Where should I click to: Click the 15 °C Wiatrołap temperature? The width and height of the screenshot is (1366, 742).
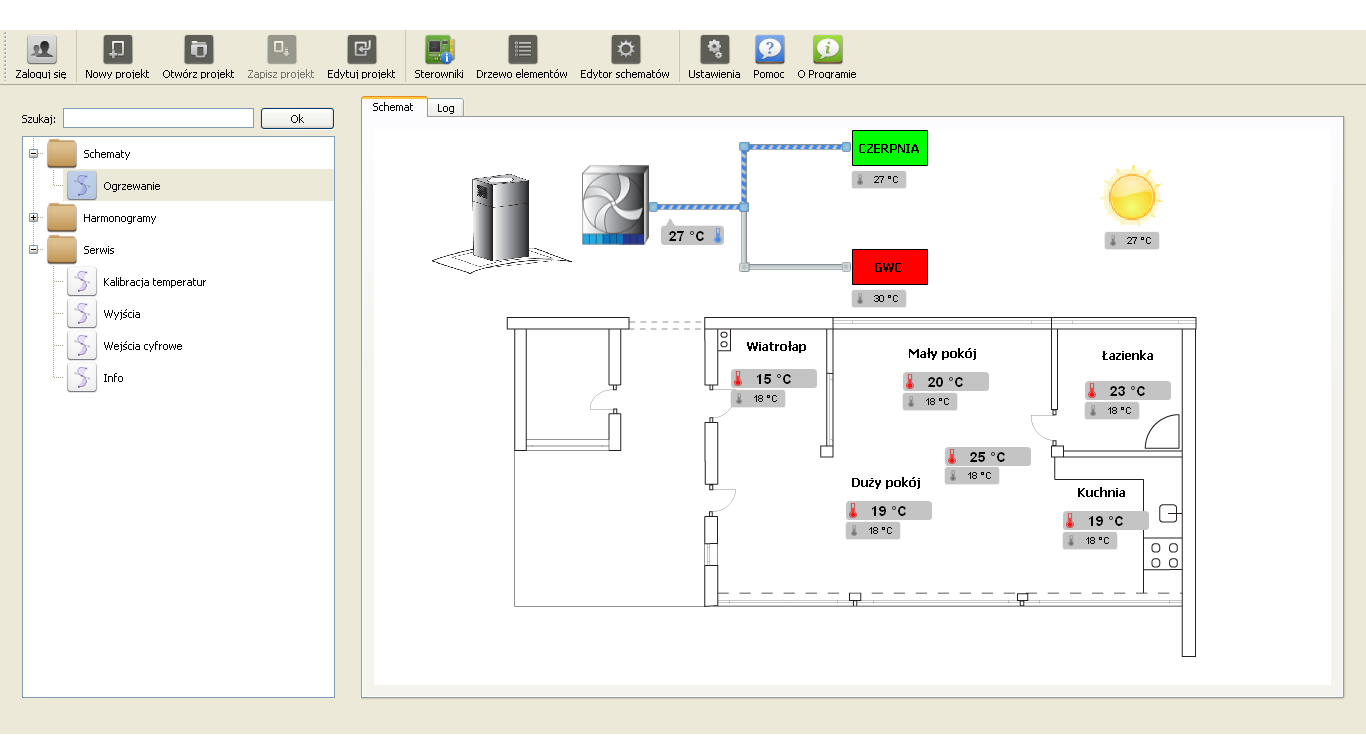(x=773, y=379)
